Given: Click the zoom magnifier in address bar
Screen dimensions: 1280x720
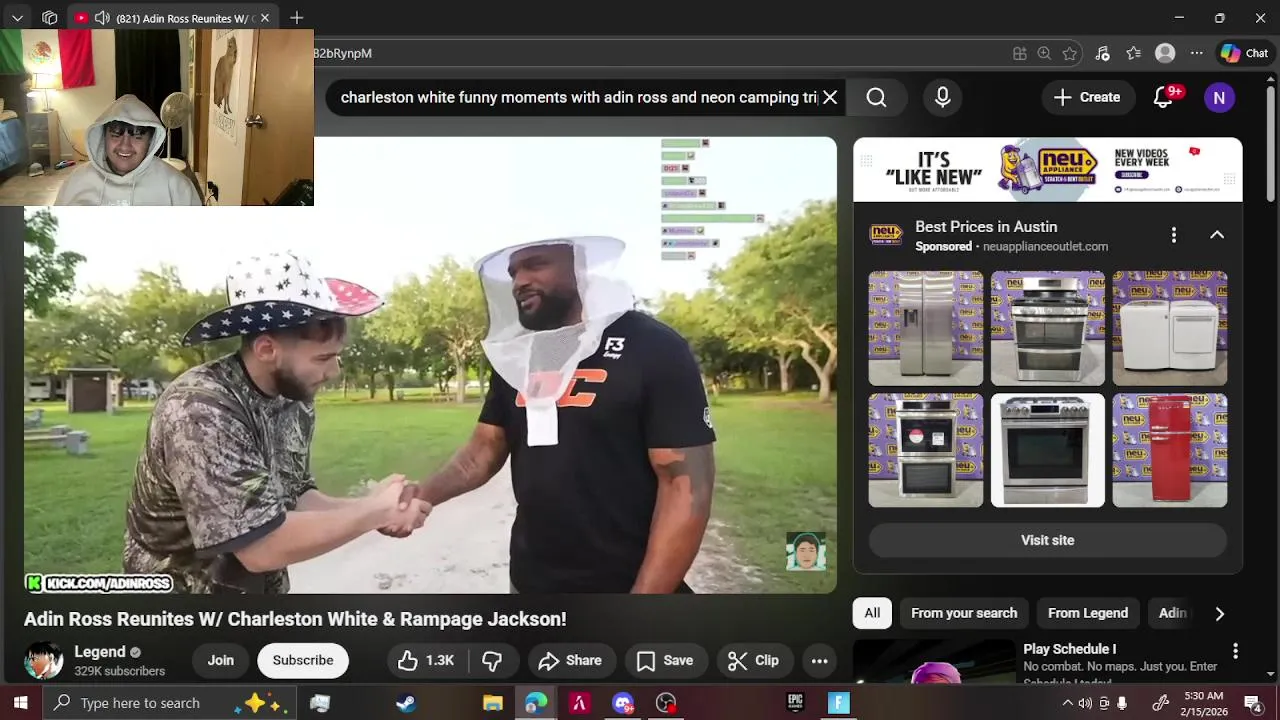Looking at the screenshot, I should pos(1044,53).
